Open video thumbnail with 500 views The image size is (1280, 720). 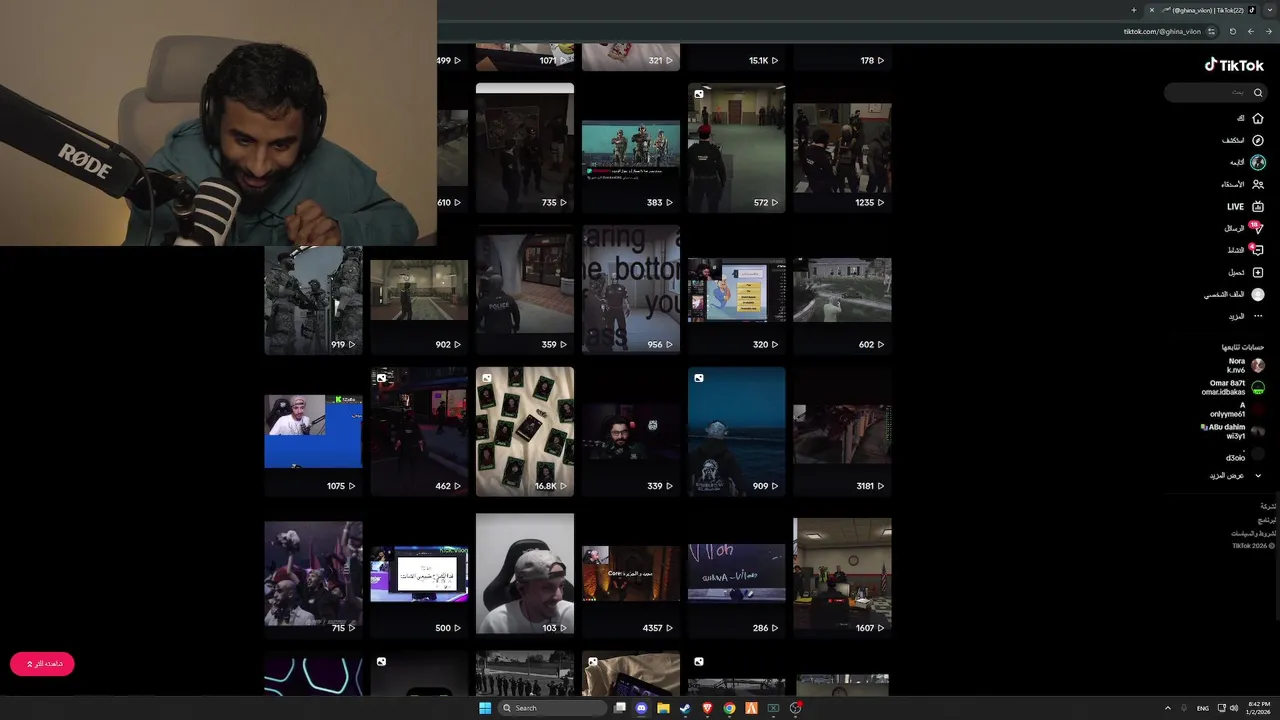(419, 573)
